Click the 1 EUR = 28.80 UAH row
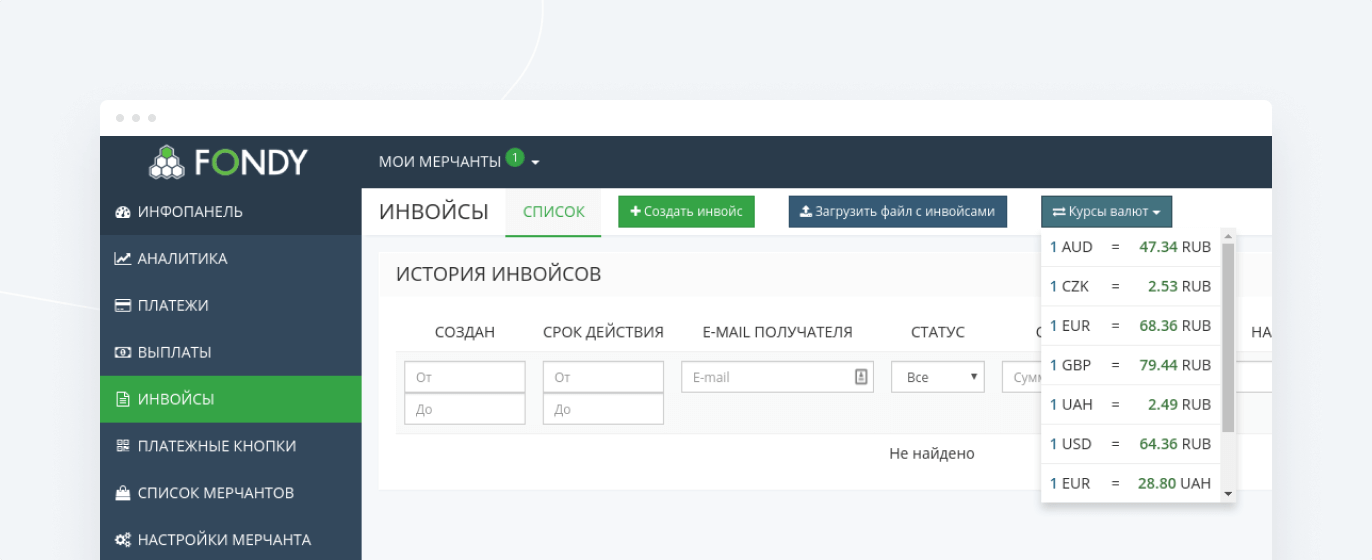The width and height of the screenshot is (1372, 560). pyautogui.click(x=1131, y=483)
